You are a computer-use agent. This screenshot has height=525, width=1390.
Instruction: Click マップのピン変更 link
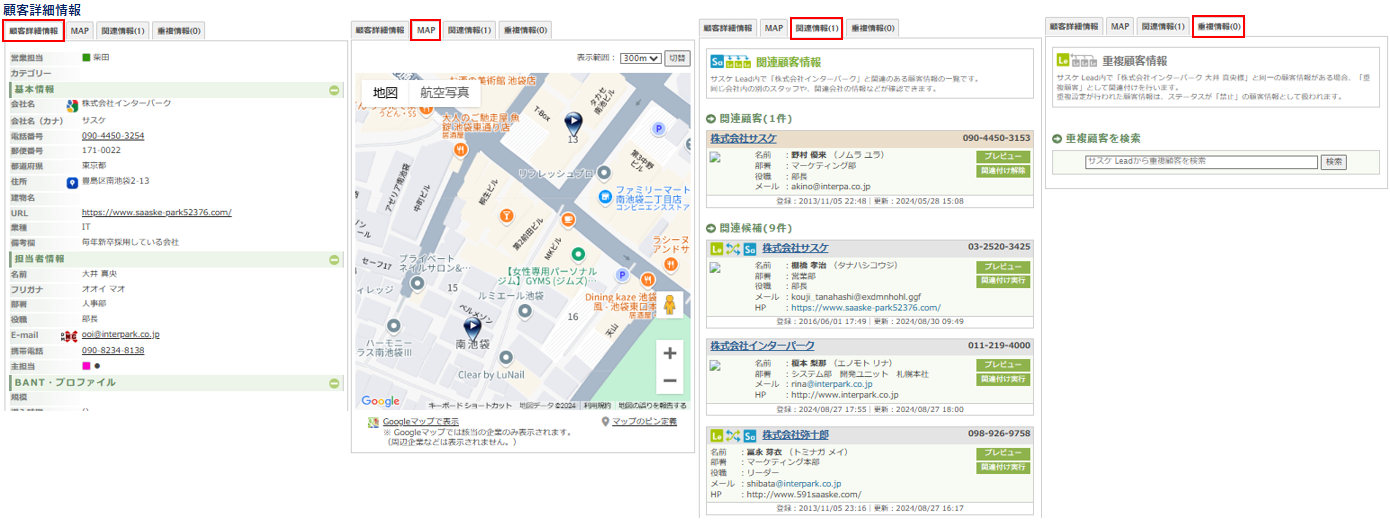coord(644,422)
